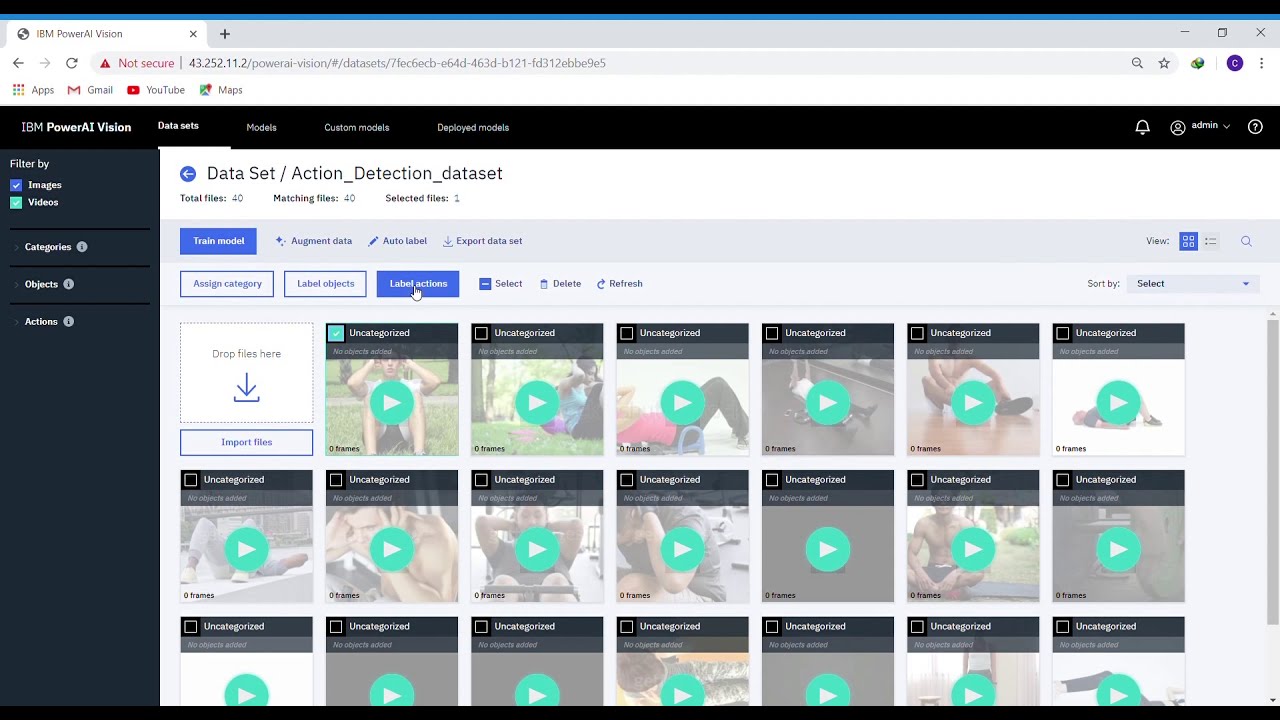This screenshot has width=1280, height=720.
Task: Click the back arrow beside Data Set title
Action: point(188,174)
